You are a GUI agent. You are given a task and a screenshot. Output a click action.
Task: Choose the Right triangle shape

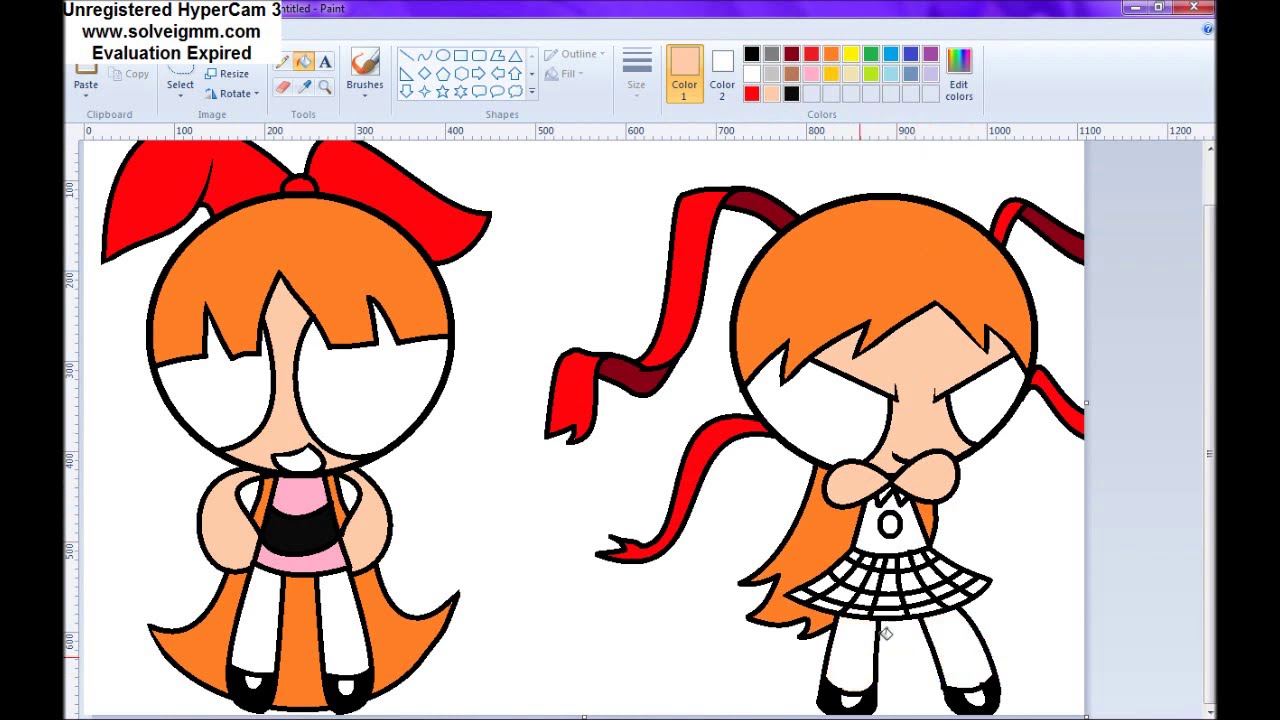407,74
